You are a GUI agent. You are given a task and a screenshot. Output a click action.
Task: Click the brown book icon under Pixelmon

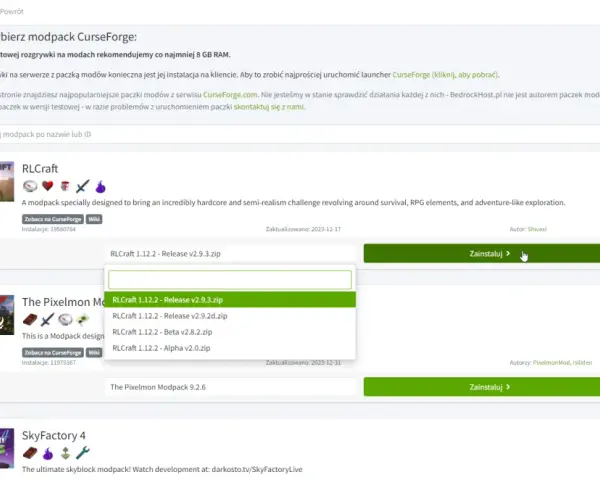(30, 320)
